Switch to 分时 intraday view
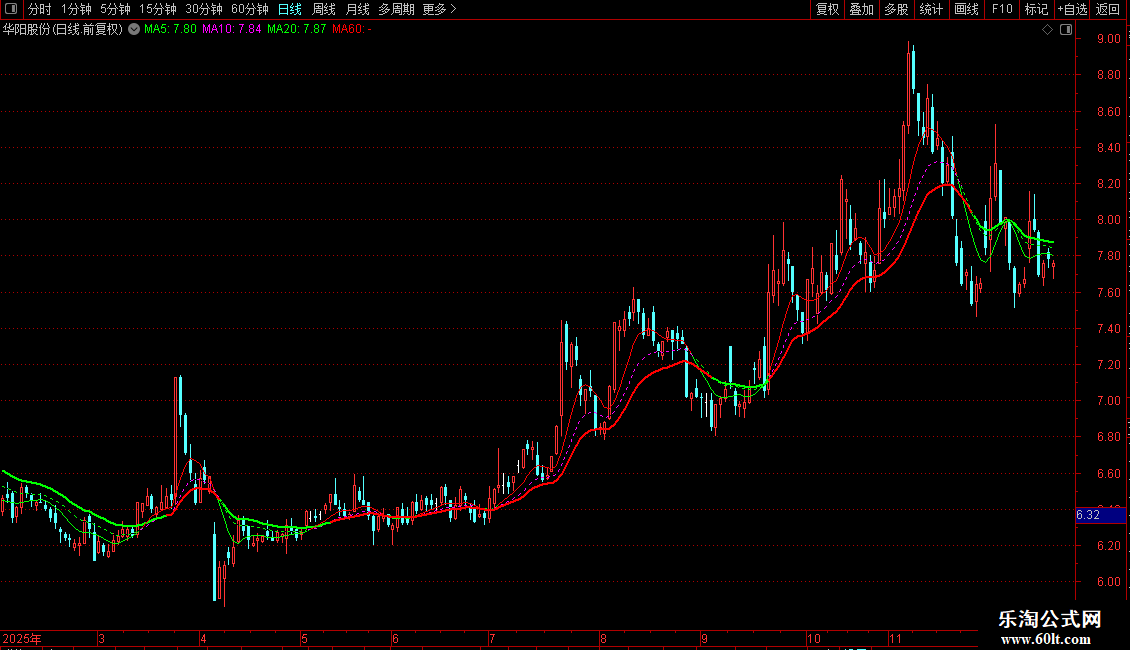Screen dimensions: 1130x650 (x=40, y=9)
